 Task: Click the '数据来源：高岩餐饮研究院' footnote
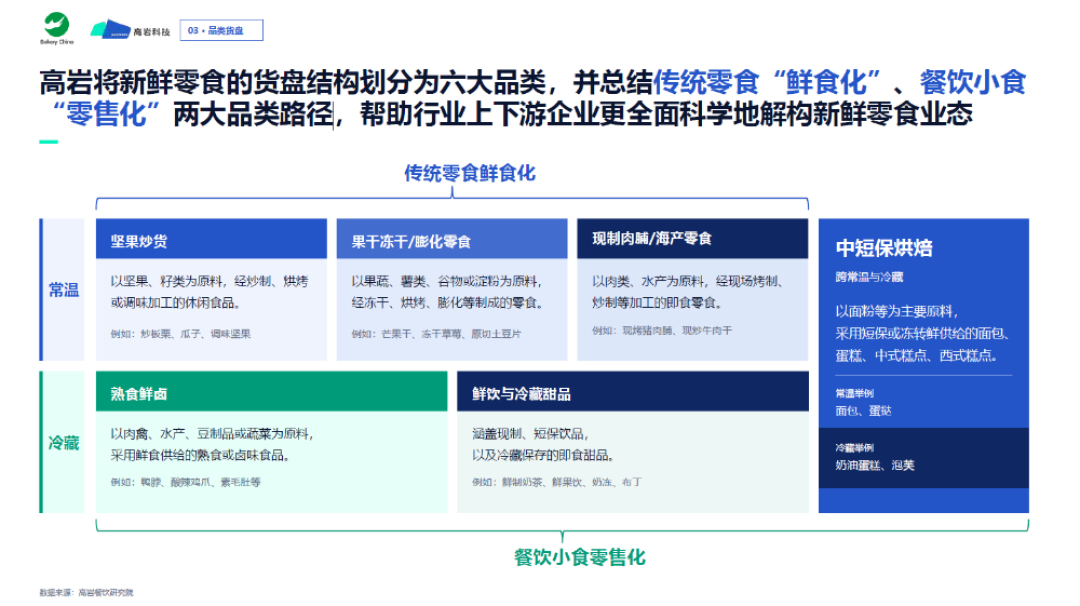tap(86, 592)
